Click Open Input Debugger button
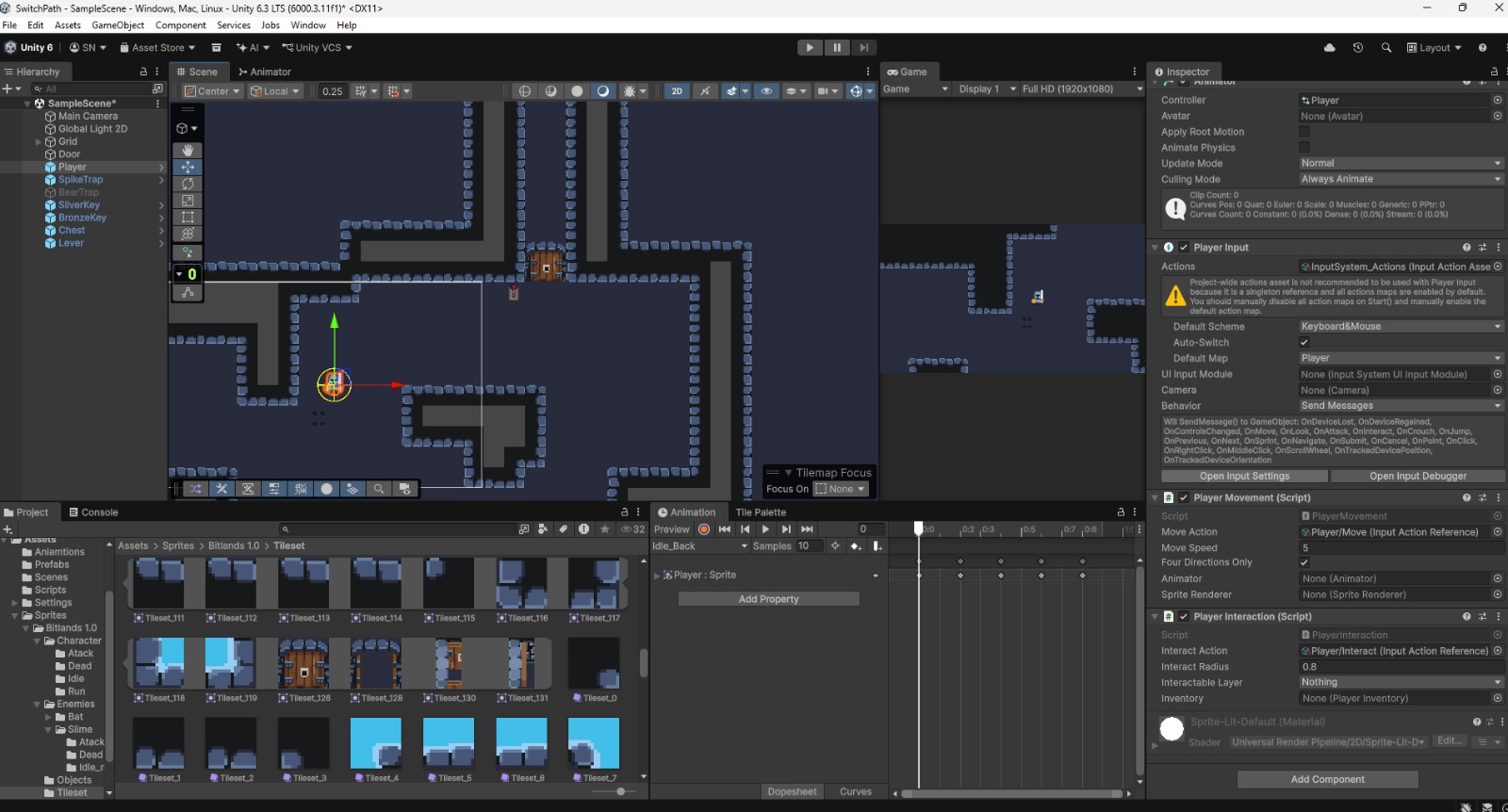The image size is (1508, 812). 1418,477
